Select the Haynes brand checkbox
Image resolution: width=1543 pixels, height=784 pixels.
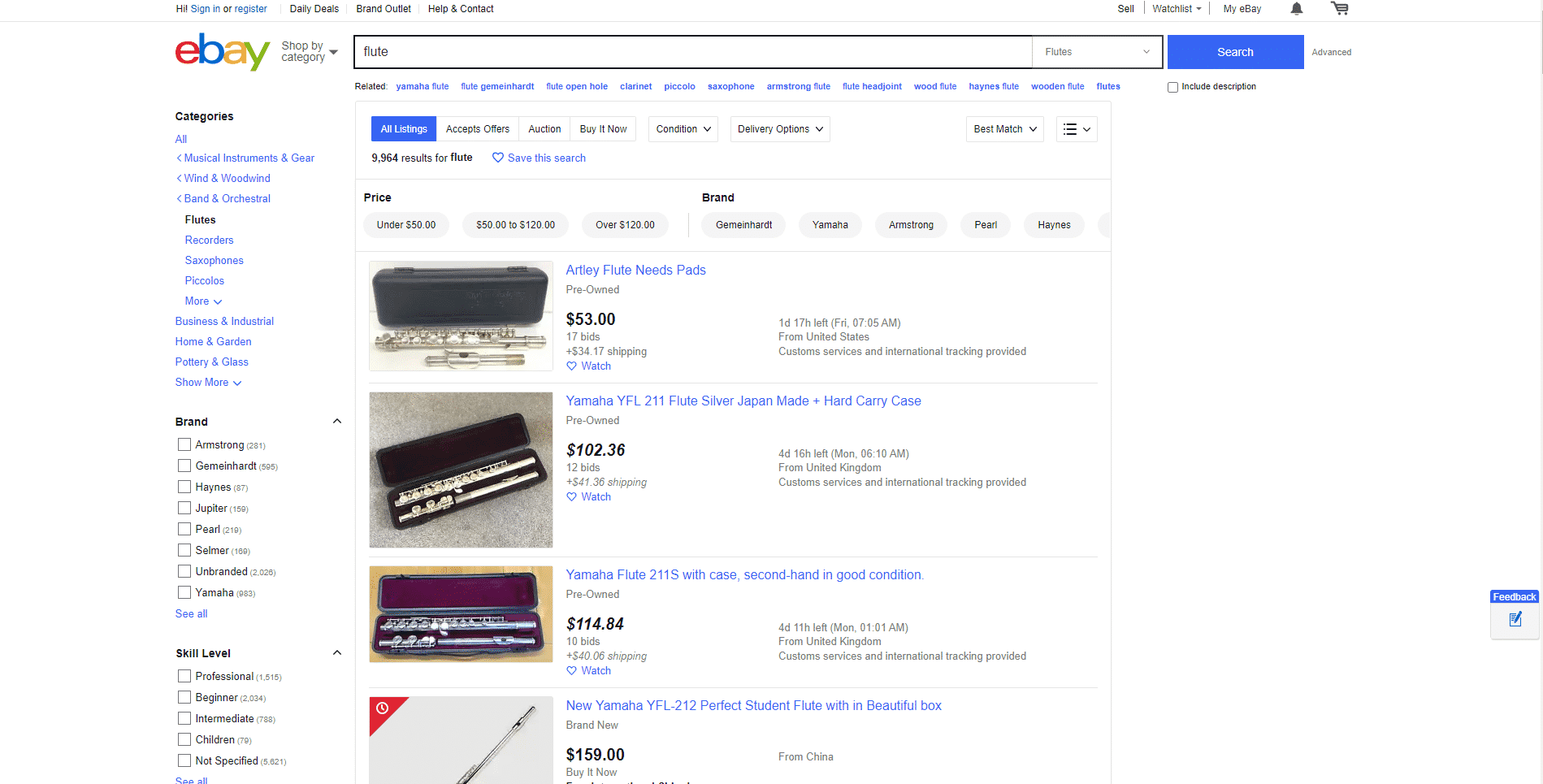coord(184,487)
